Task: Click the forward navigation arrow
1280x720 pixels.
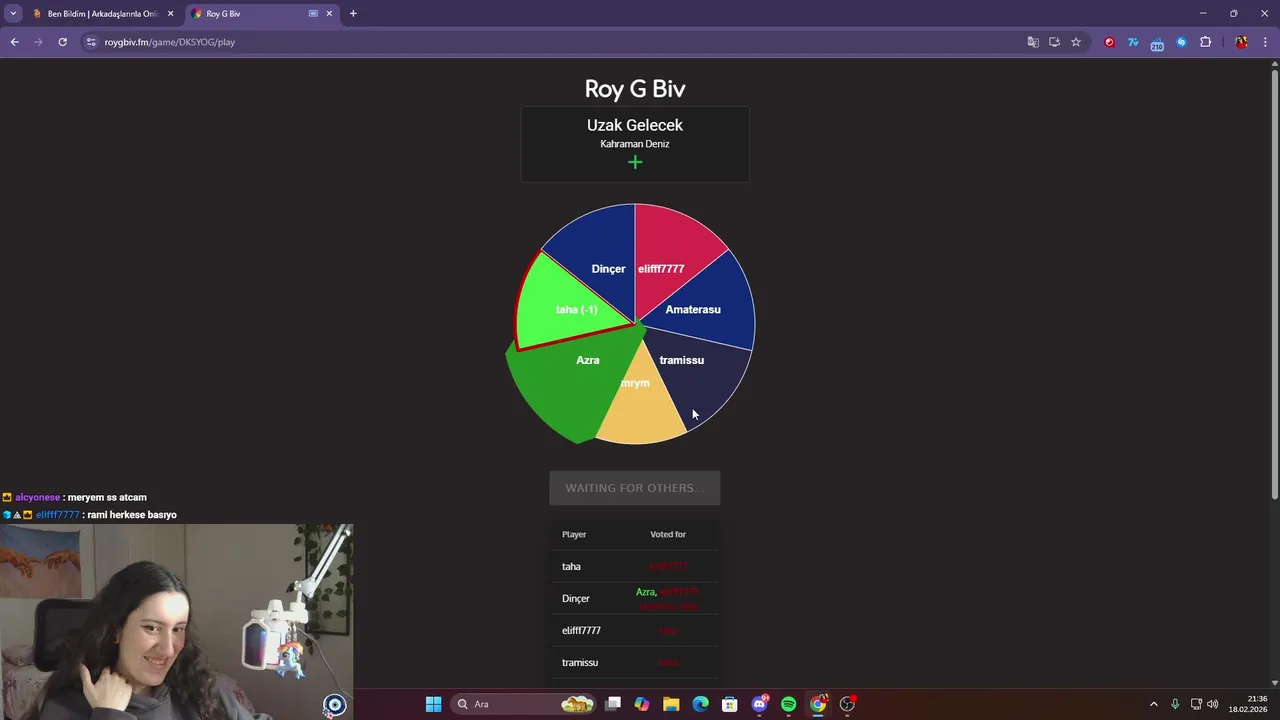Action: 38,42
